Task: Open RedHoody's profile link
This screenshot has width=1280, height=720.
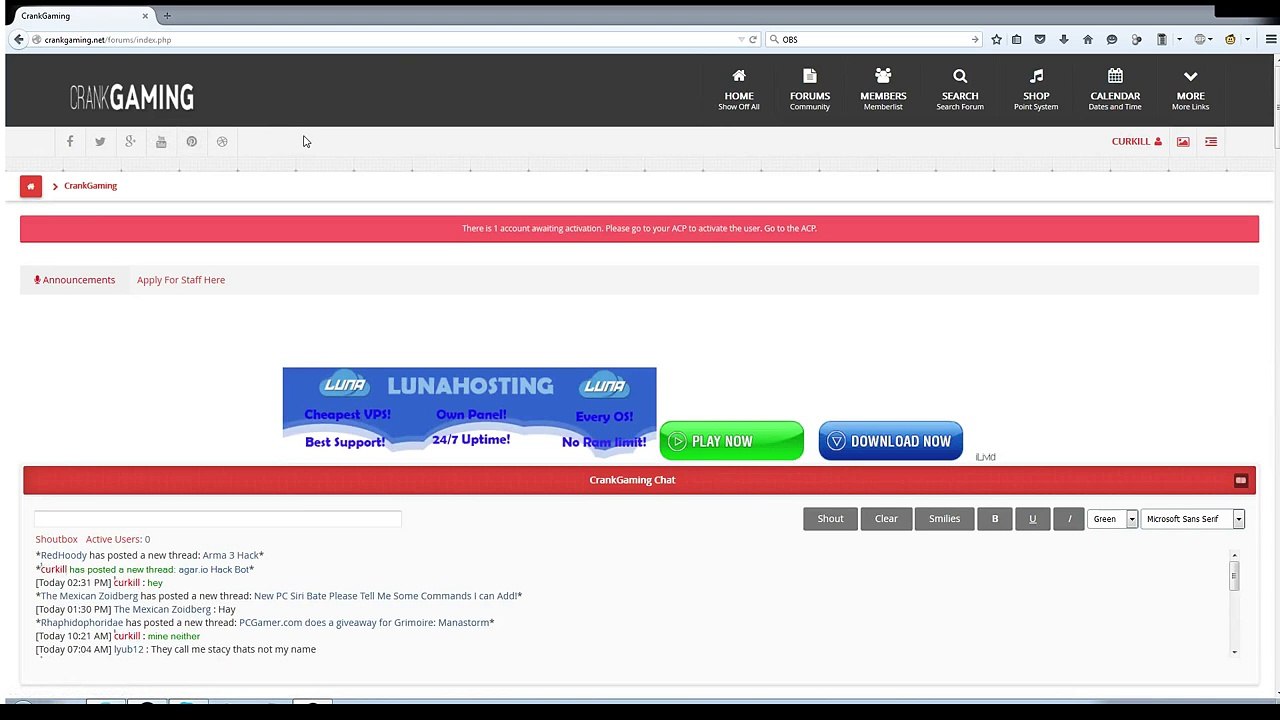Action: click(64, 556)
